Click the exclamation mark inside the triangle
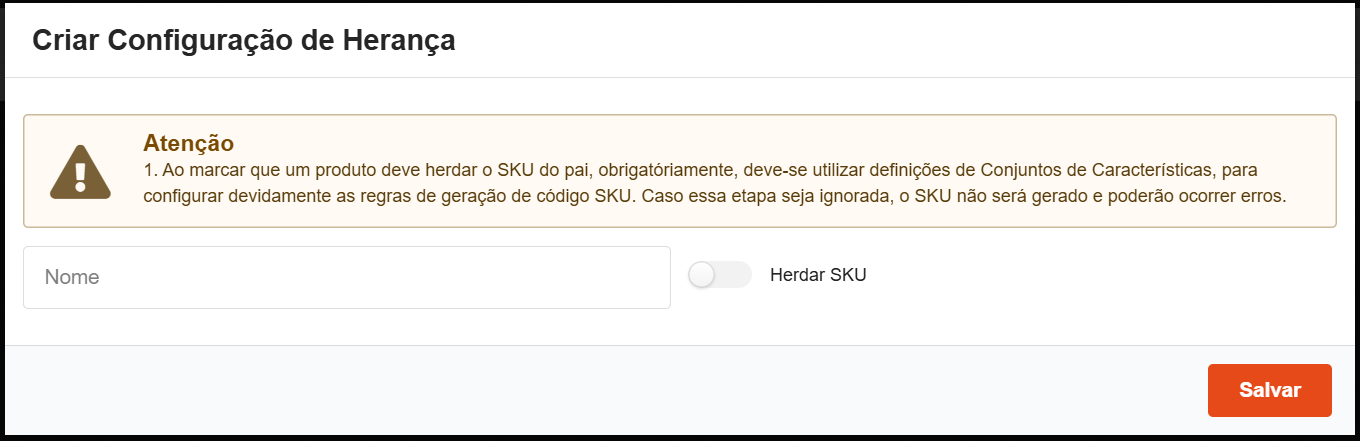The height and width of the screenshot is (441, 1360). coord(80,176)
